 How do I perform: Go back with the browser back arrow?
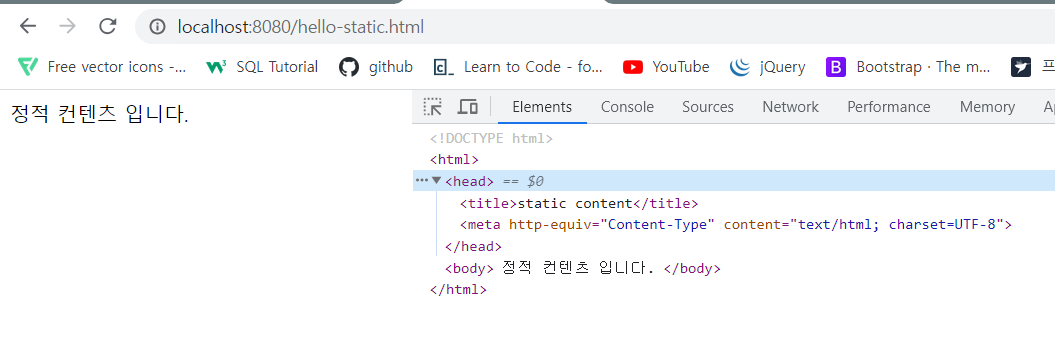[x=28, y=26]
